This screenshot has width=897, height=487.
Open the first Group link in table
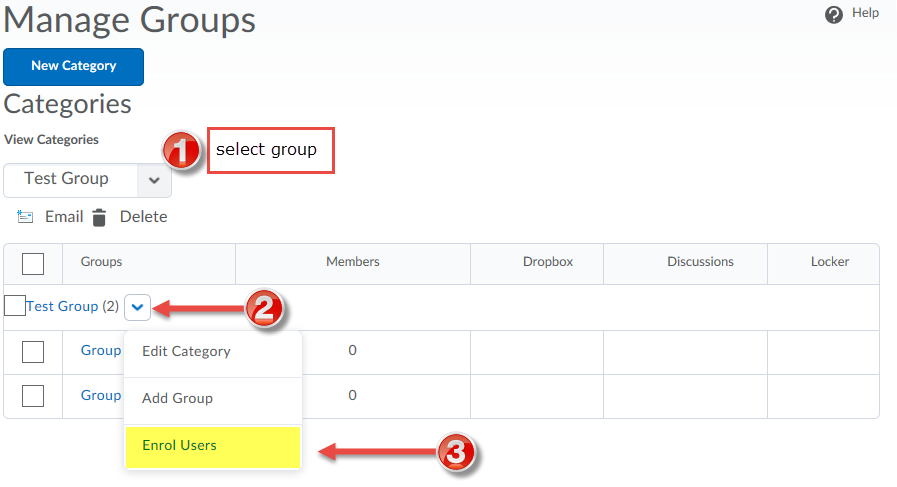(101, 350)
